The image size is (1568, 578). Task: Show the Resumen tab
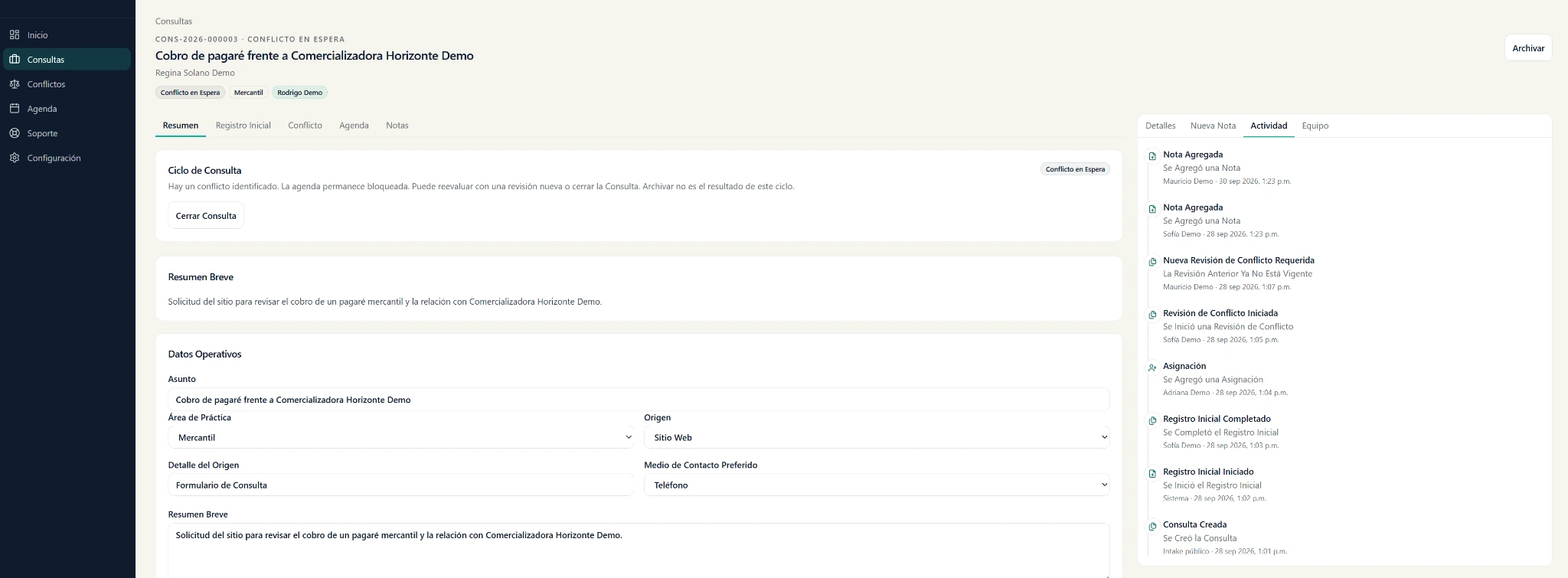tap(181, 126)
